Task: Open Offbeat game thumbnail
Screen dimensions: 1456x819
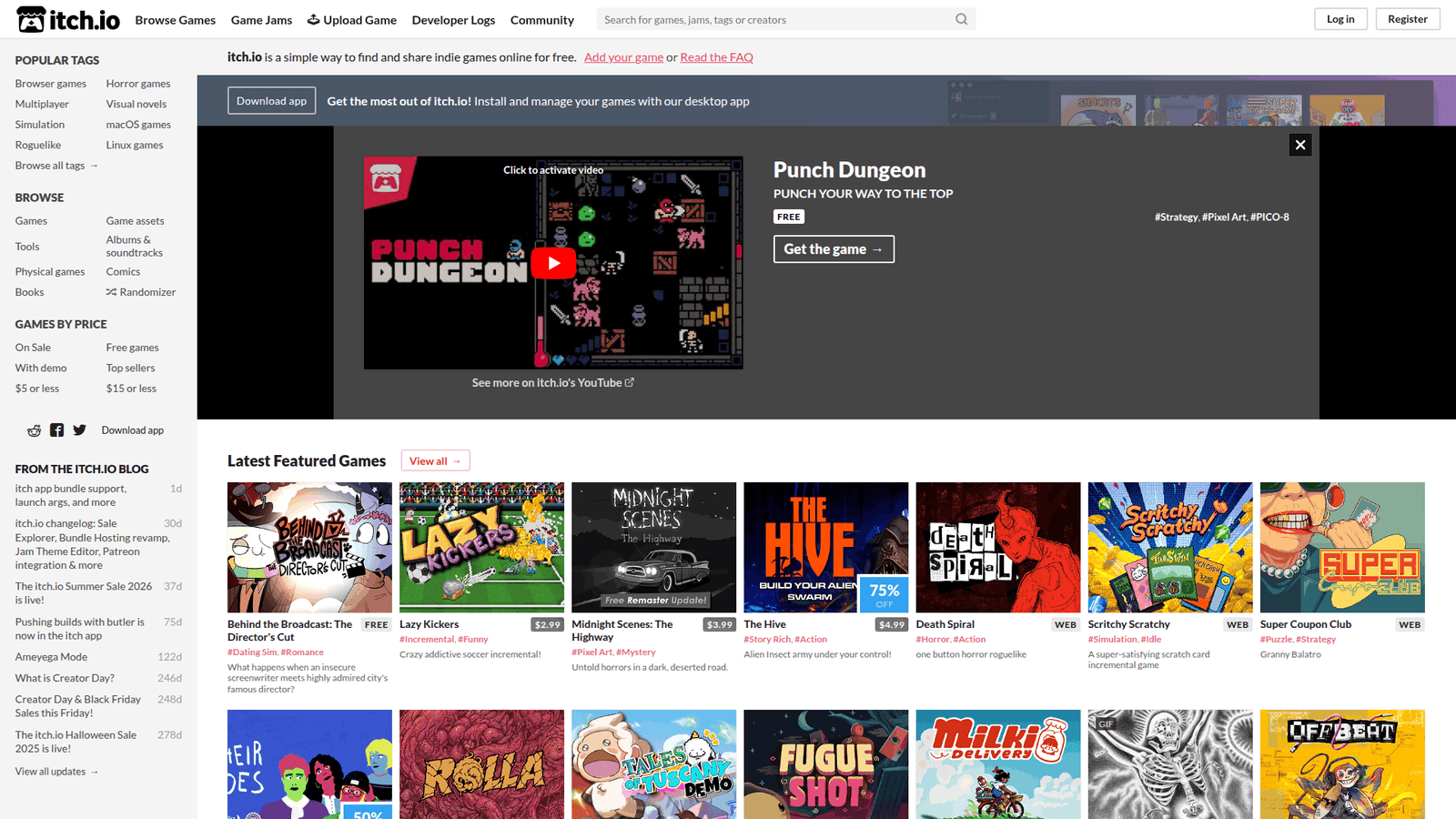Action: point(1342,764)
